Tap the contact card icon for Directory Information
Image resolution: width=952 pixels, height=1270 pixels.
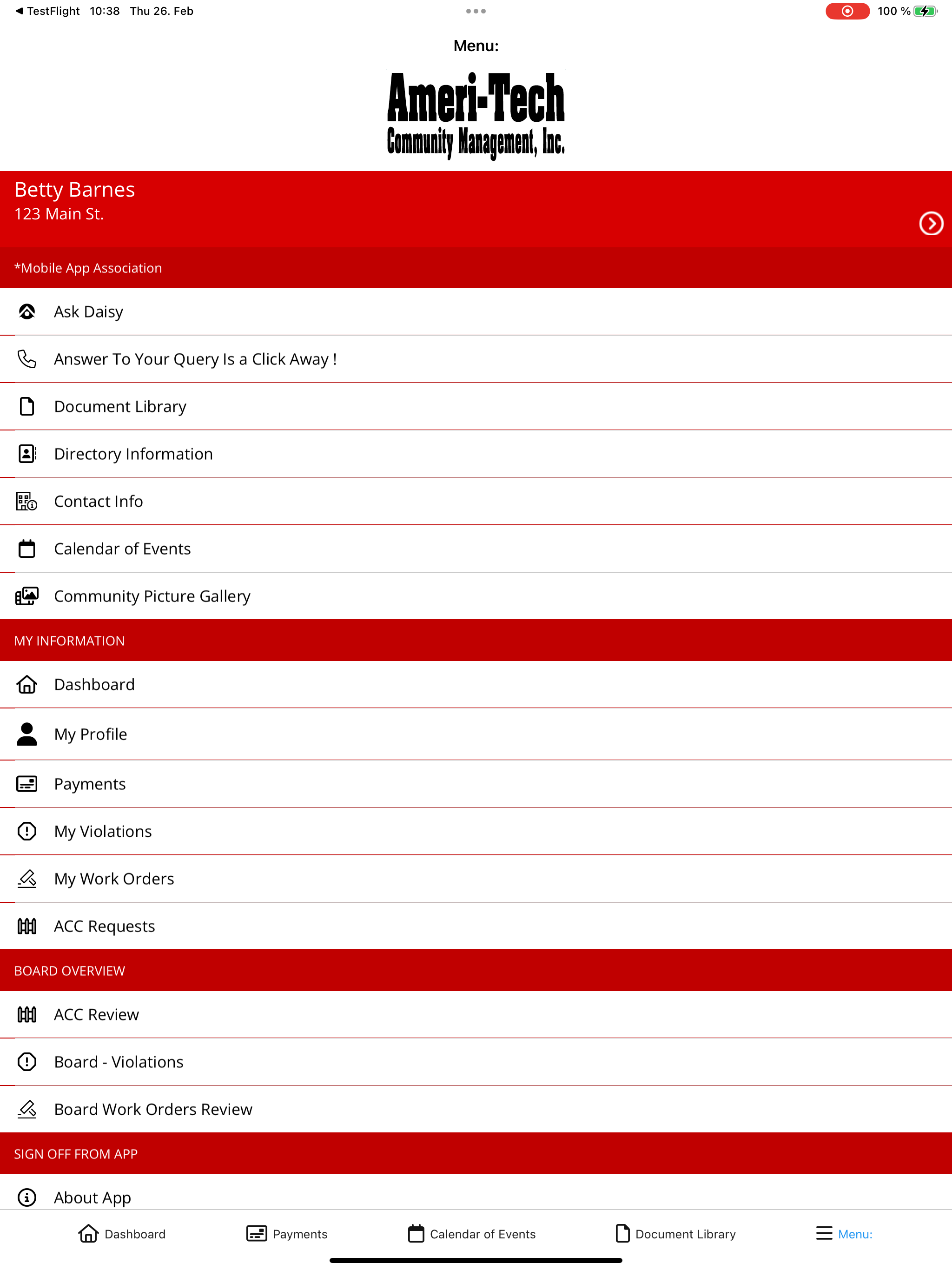pyautogui.click(x=27, y=454)
